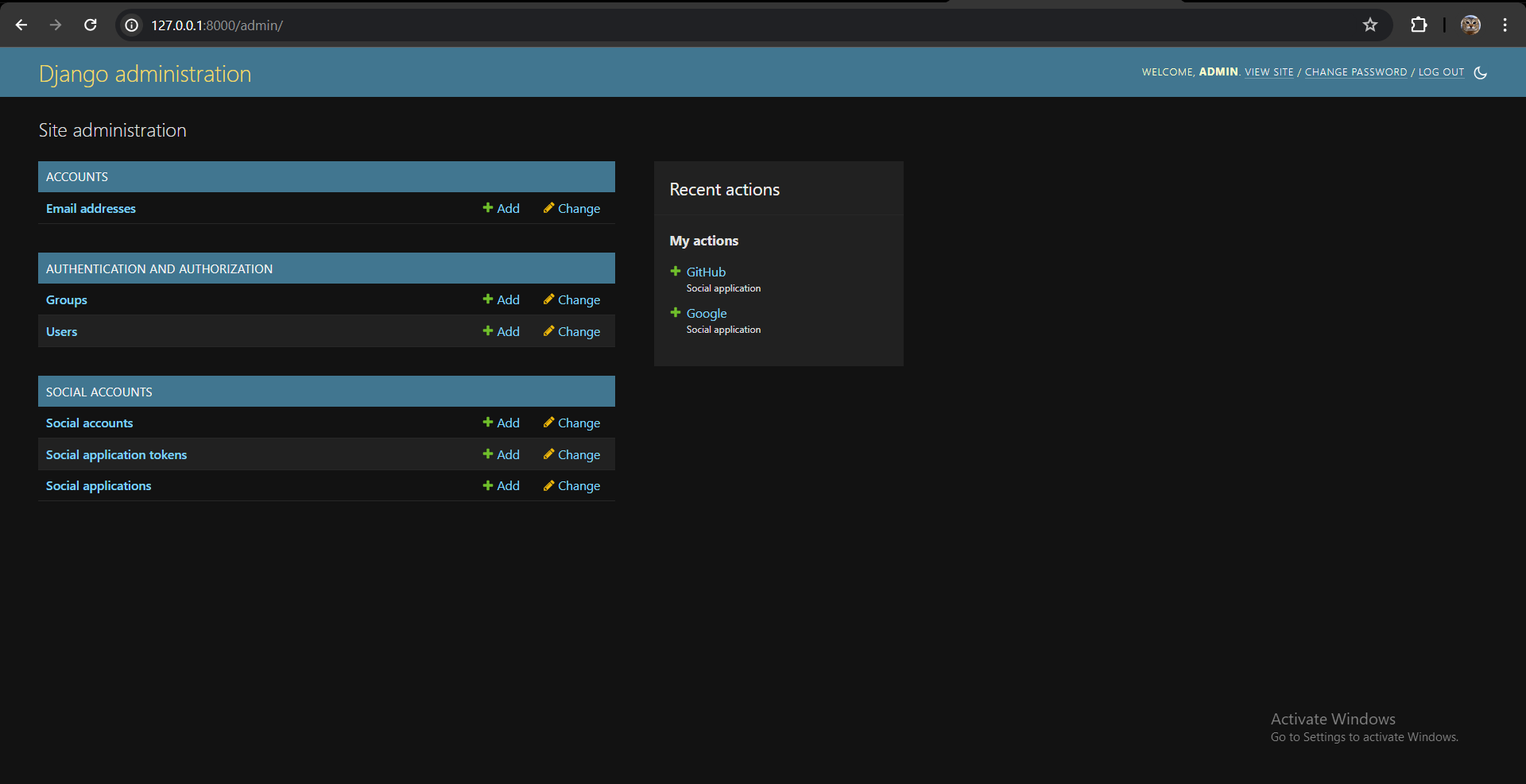The height and width of the screenshot is (784, 1526).
Task: Open the Users model
Action: 61,331
